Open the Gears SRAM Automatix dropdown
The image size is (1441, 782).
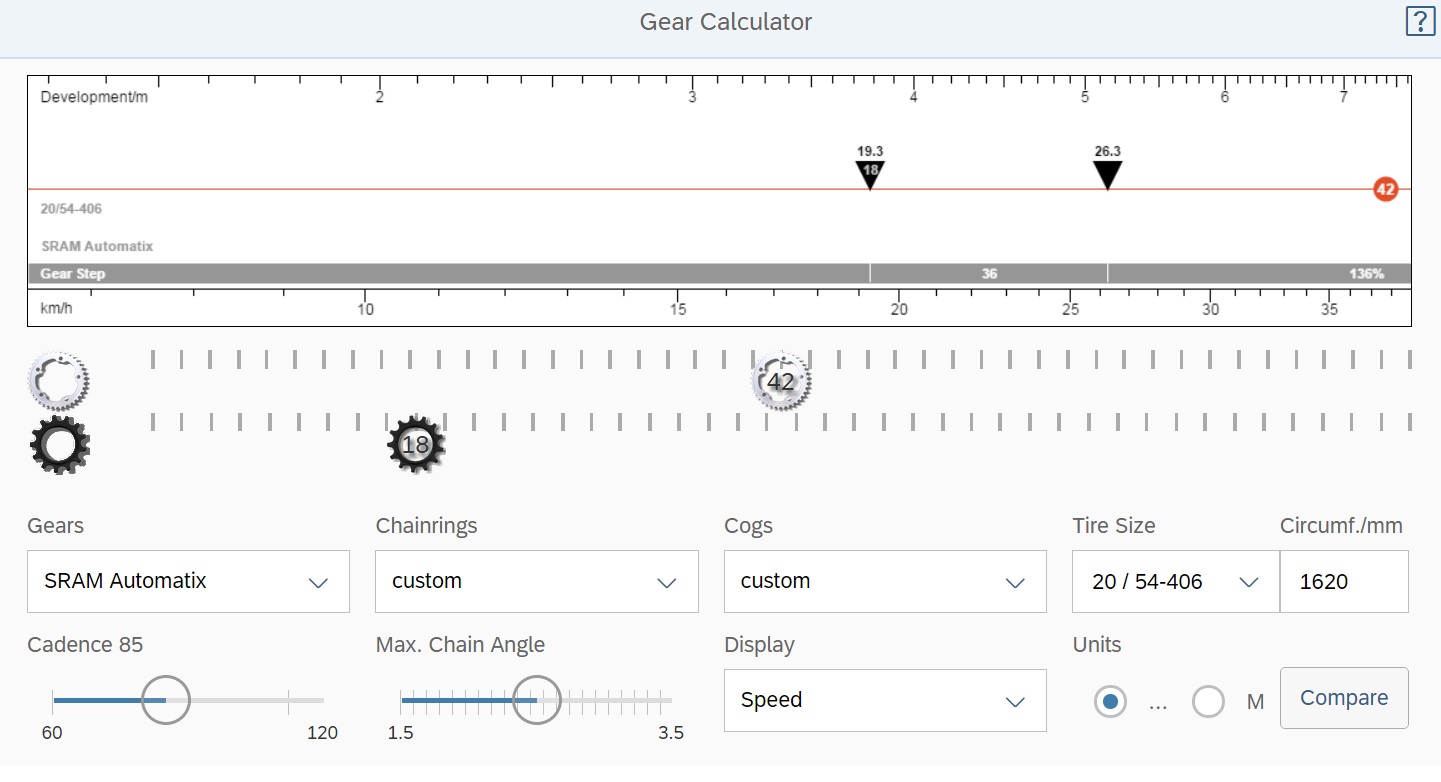tap(188, 581)
